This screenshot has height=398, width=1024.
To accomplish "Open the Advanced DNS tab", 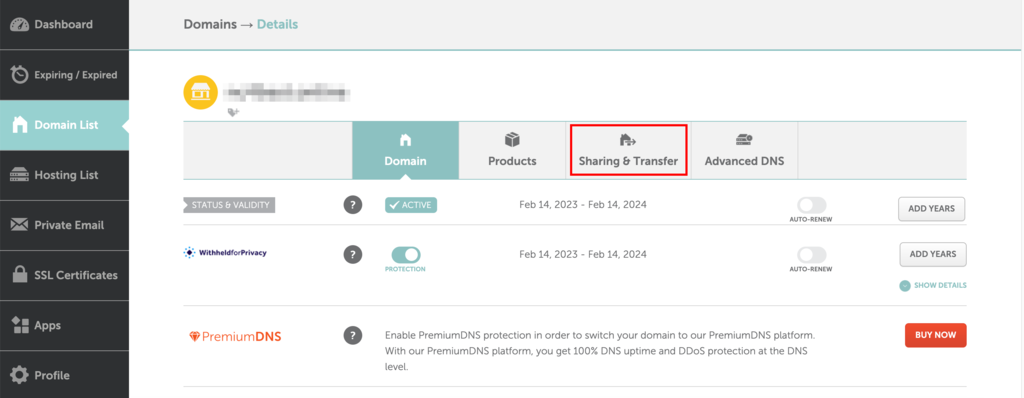I will (744, 150).
